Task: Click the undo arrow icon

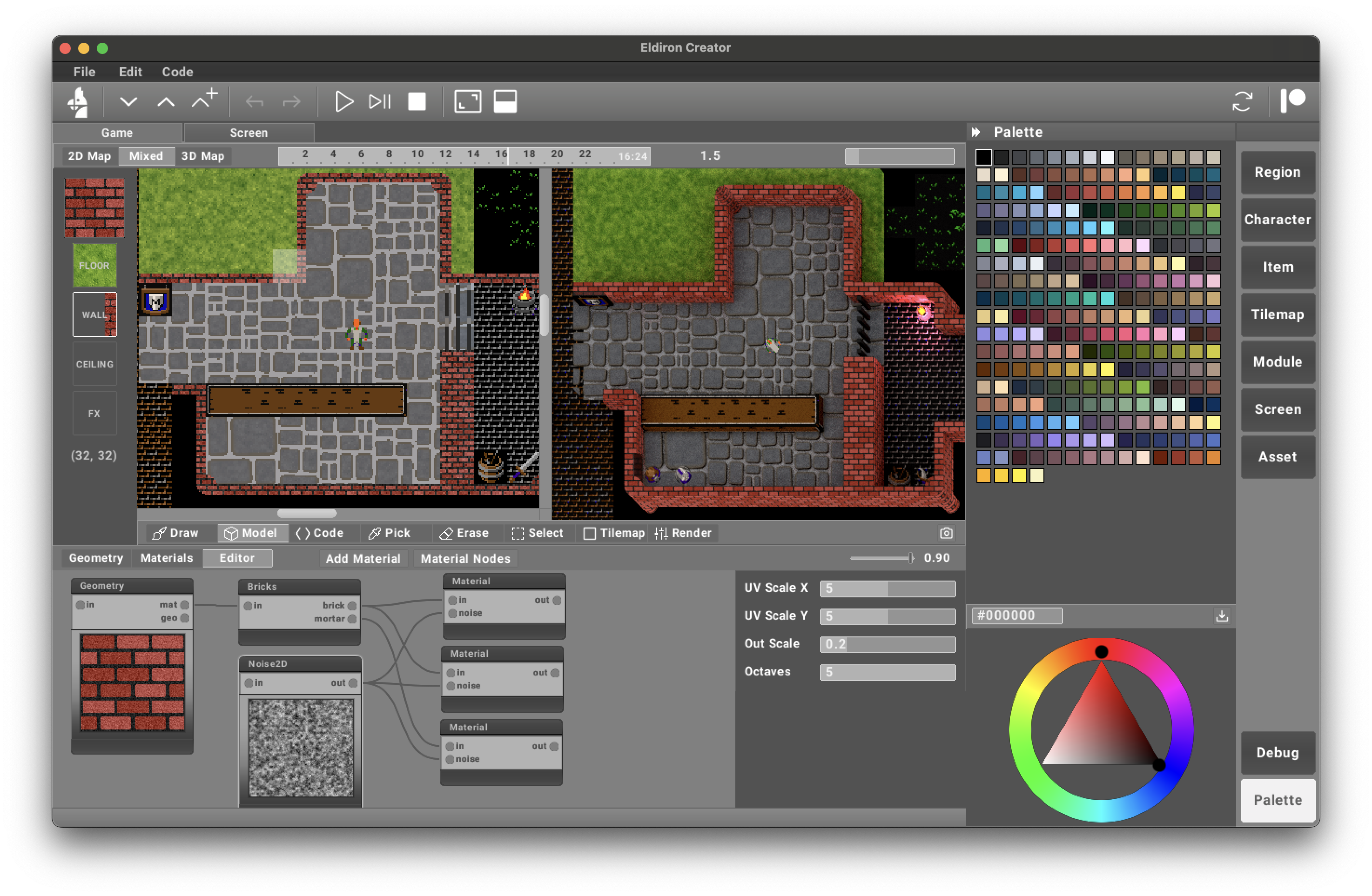Action: pyautogui.click(x=254, y=102)
